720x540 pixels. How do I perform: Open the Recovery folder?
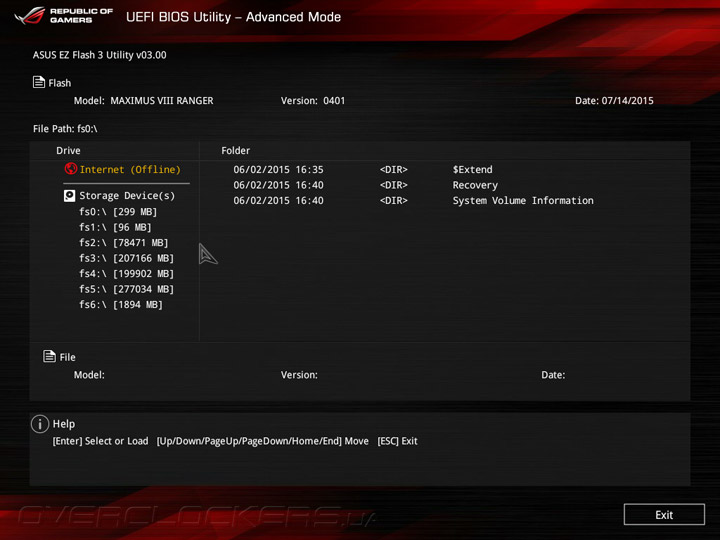click(x=475, y=185)
